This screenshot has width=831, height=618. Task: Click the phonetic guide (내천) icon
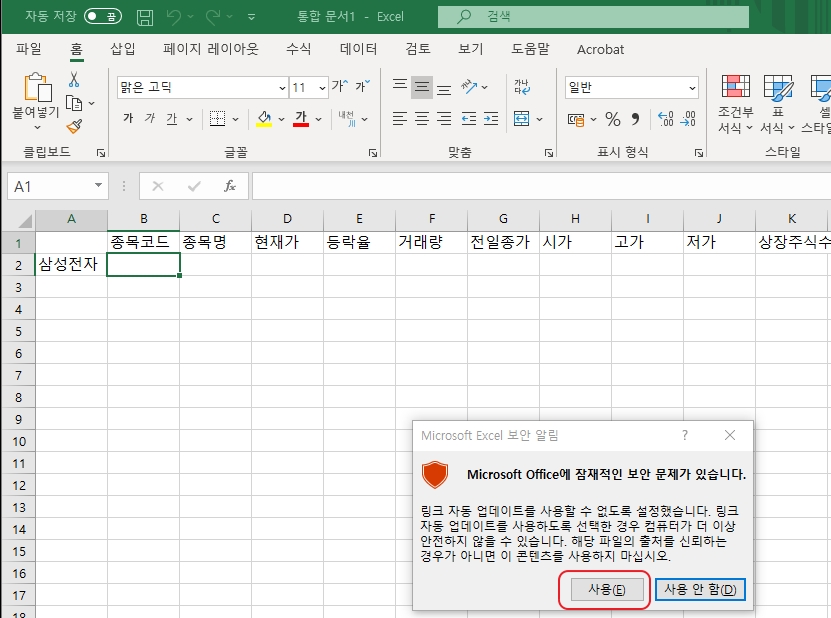348,119
